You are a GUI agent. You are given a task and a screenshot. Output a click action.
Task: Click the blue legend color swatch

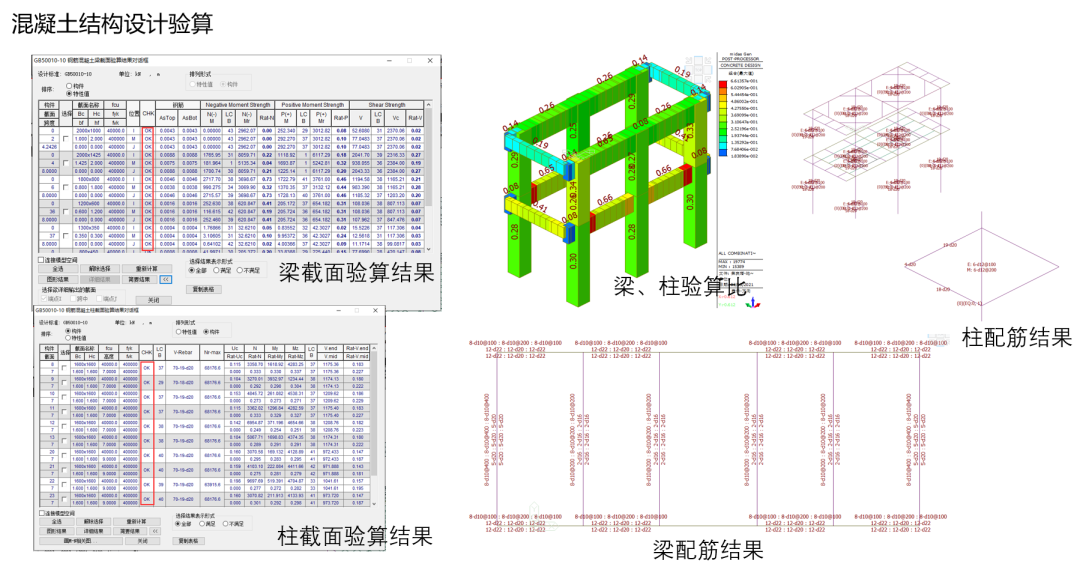(723, 153)
